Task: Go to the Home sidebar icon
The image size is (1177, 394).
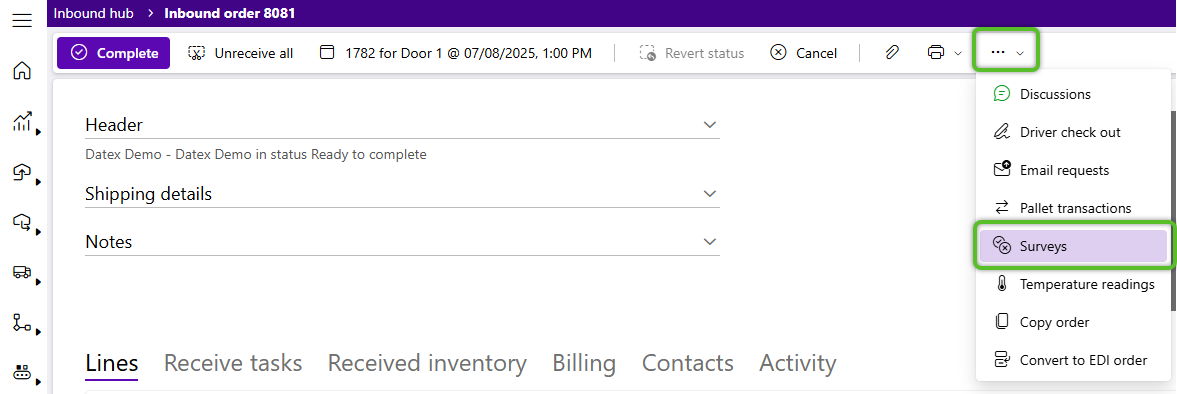Action: coord(23,71)
